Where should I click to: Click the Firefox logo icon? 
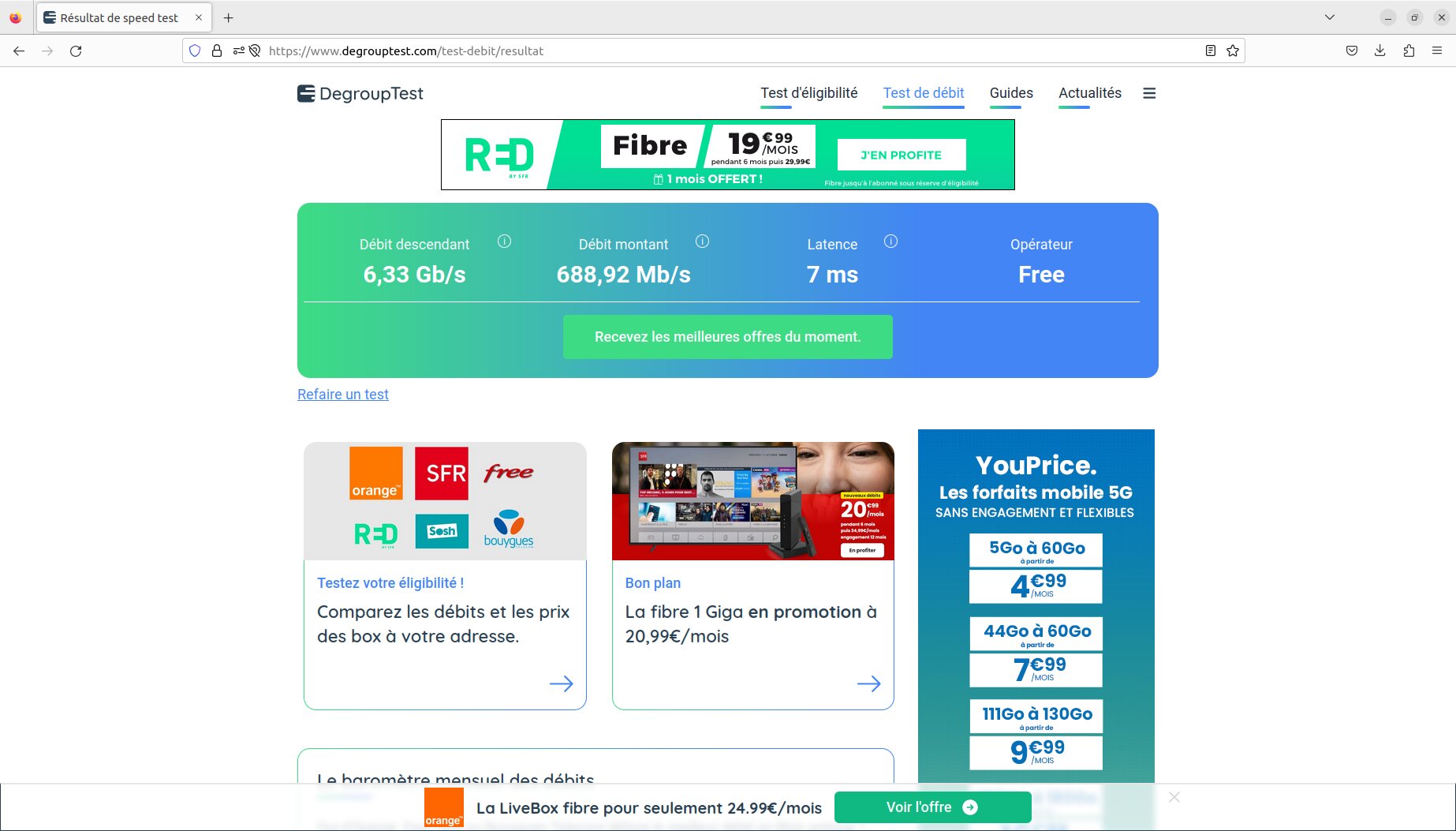click(x=16, y=17)
